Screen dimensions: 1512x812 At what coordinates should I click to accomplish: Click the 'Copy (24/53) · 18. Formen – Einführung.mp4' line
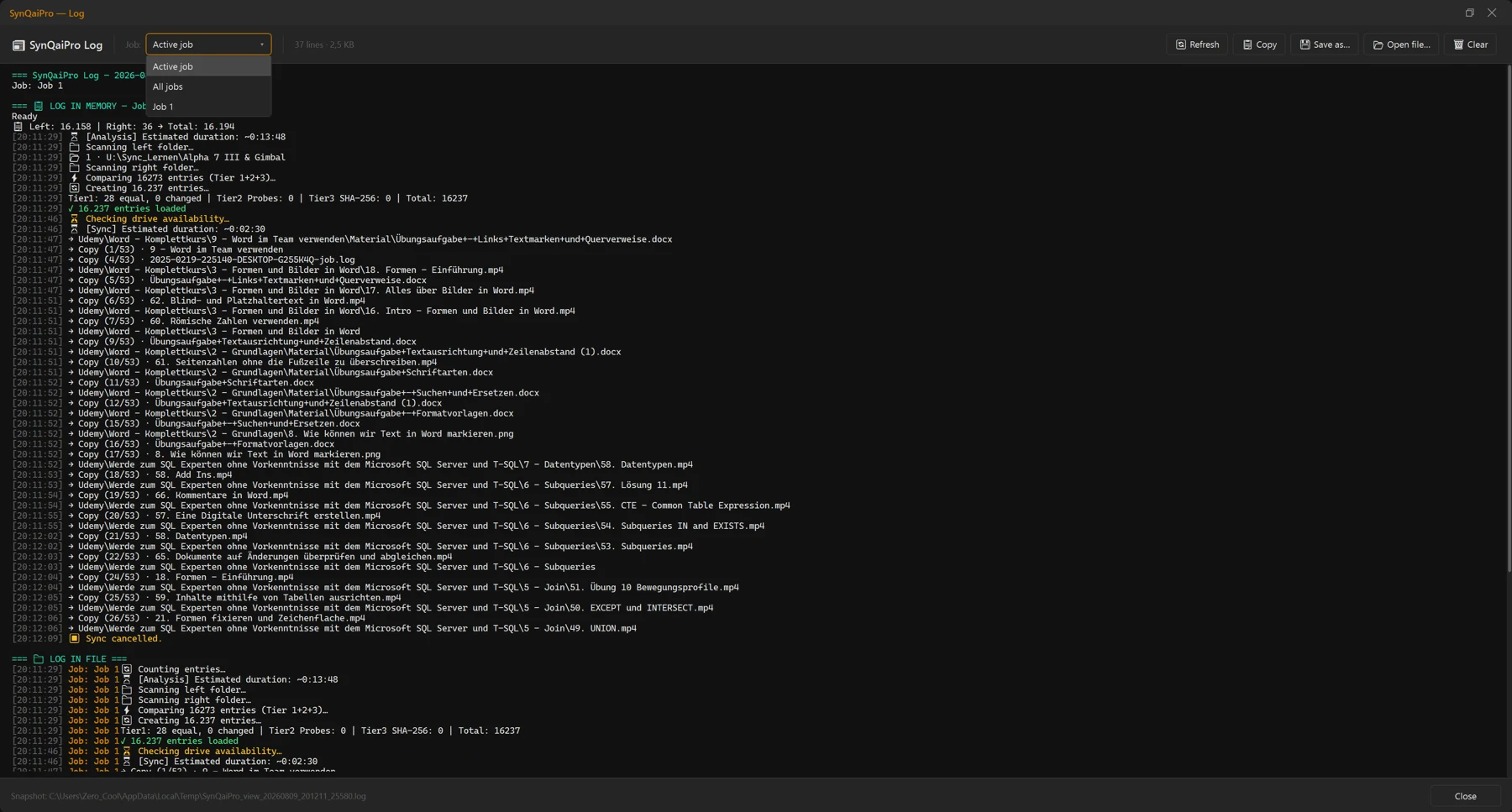coord(153,578)
